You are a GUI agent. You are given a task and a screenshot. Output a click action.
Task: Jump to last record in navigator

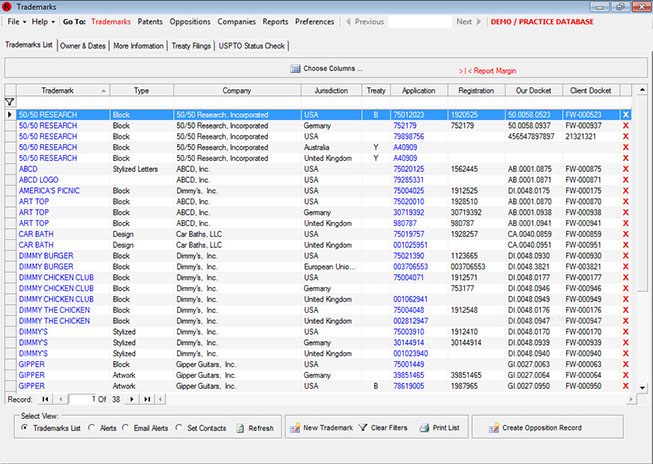[x=147, y=399]
